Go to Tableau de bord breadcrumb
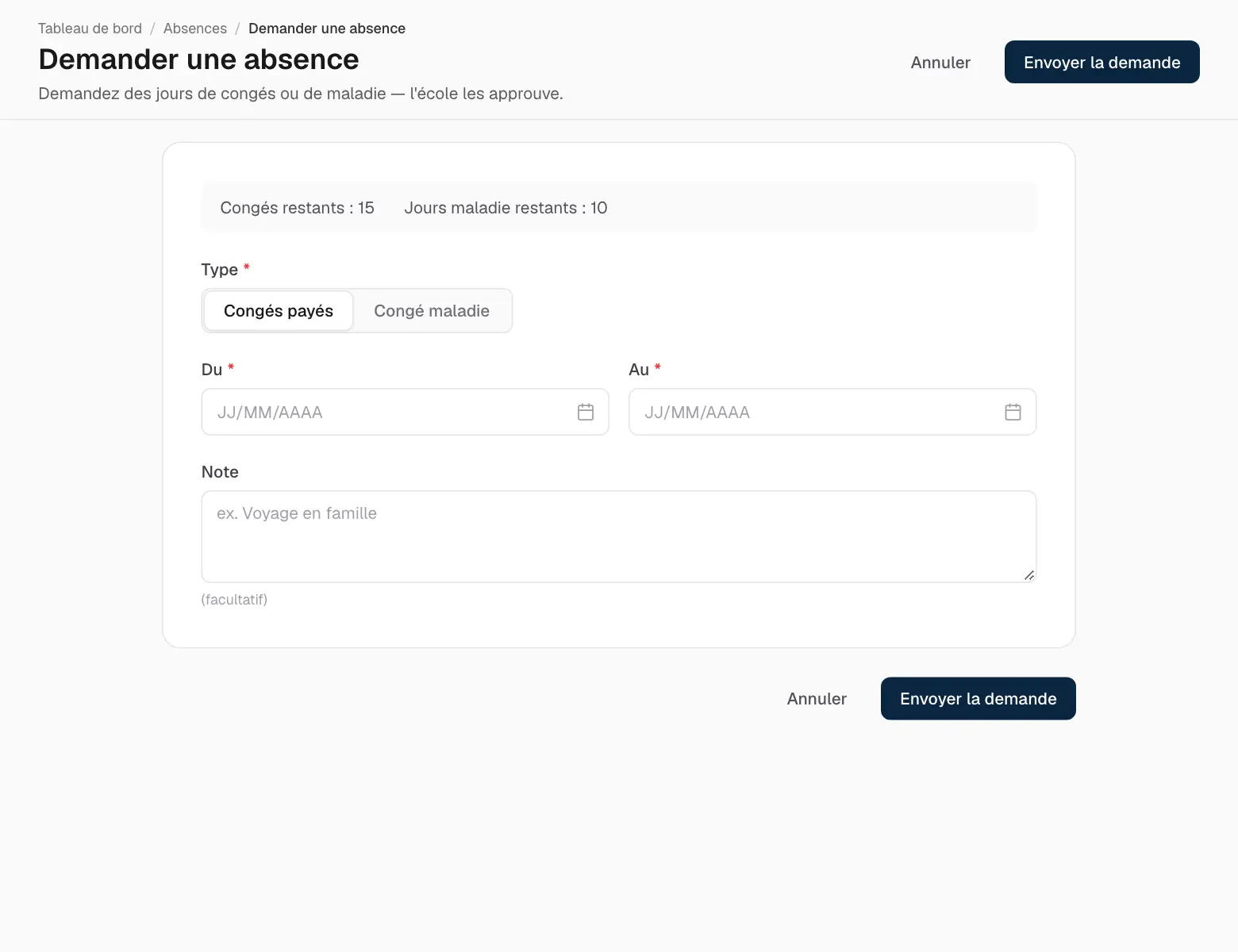This screenshot has height=952, width=1238. click(x=90, y=29)
